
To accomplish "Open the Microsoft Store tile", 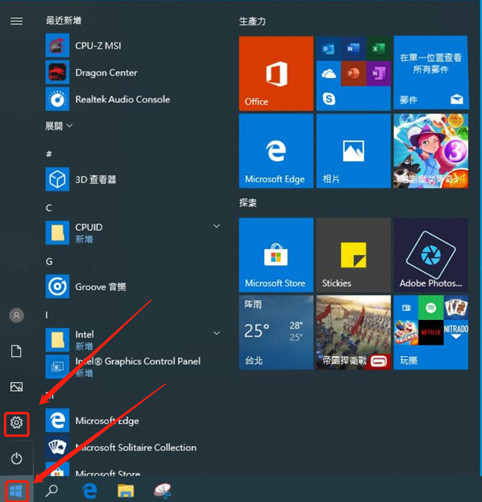I will click(x=276, y=255).
